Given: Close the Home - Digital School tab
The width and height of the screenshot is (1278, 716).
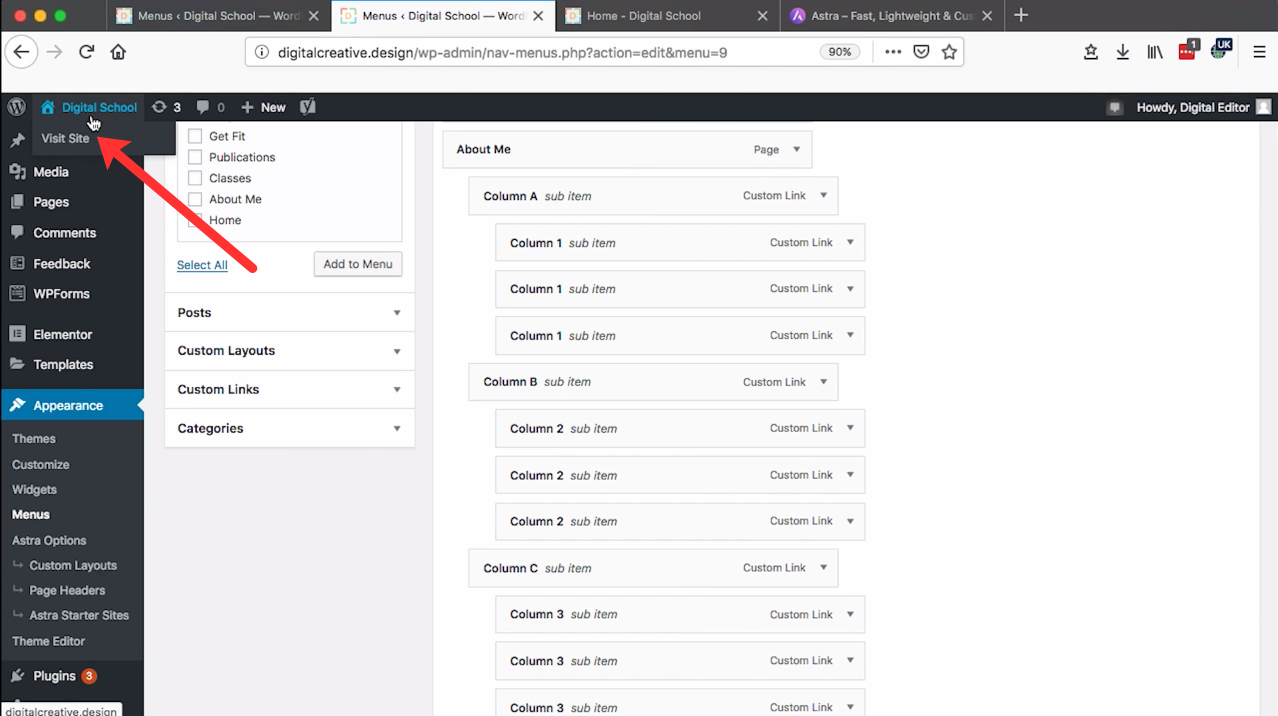Looking at the screenshot, I should (763, 16).
